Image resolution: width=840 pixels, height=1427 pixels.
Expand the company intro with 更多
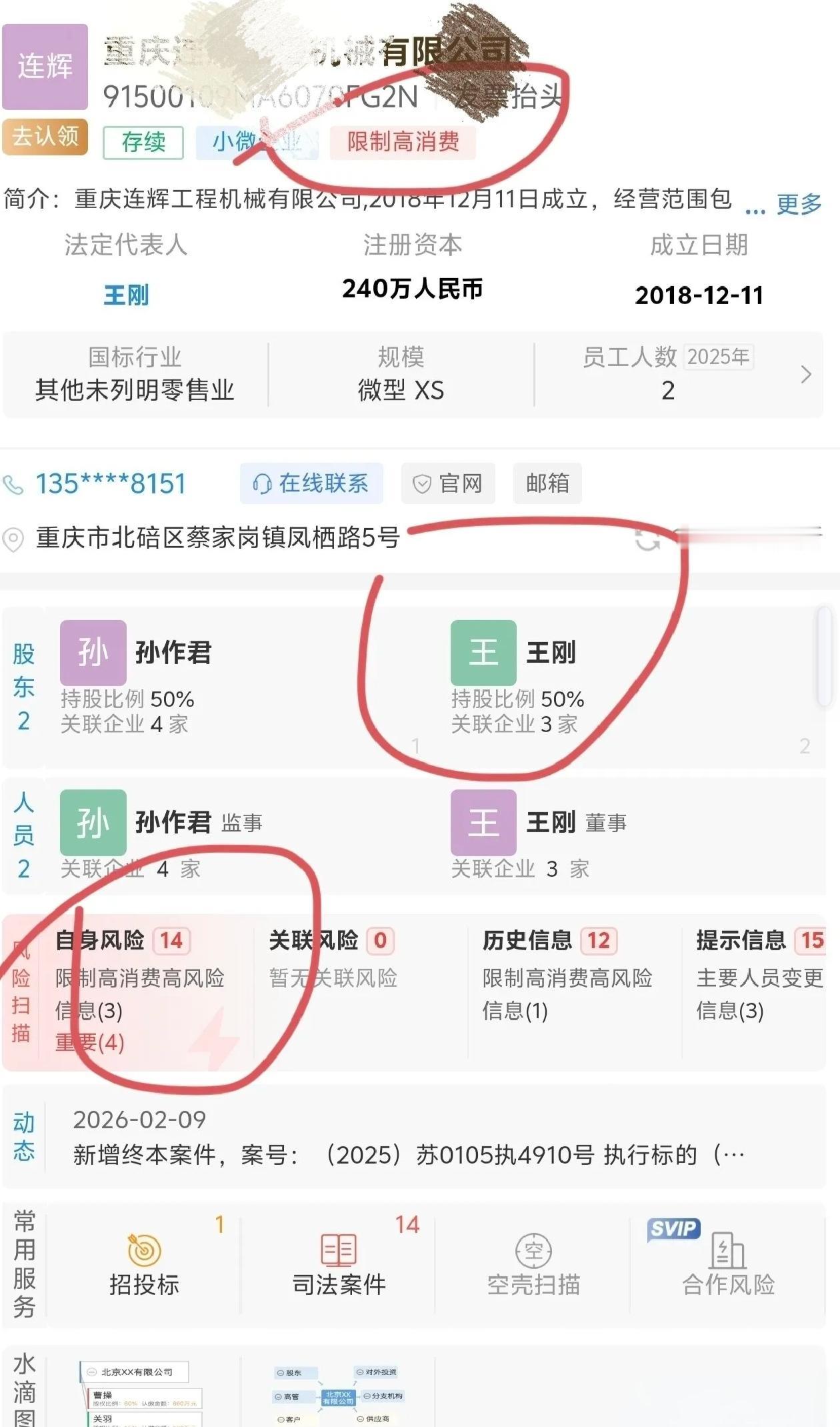coord(799,204)
